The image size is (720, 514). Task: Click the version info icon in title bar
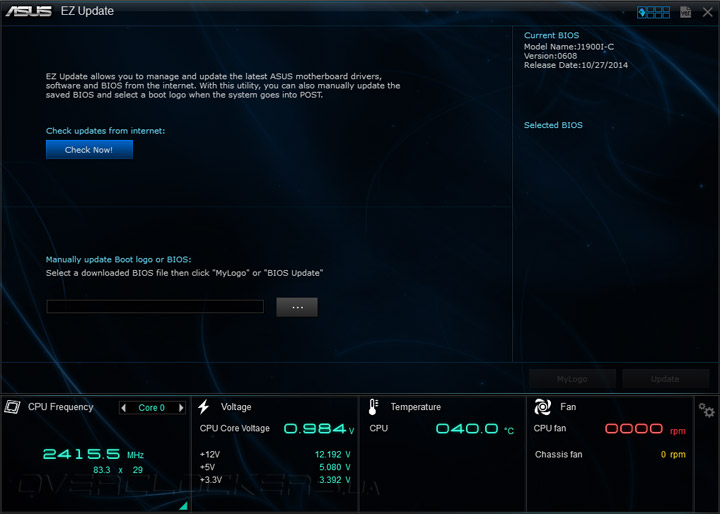[686, 12]
